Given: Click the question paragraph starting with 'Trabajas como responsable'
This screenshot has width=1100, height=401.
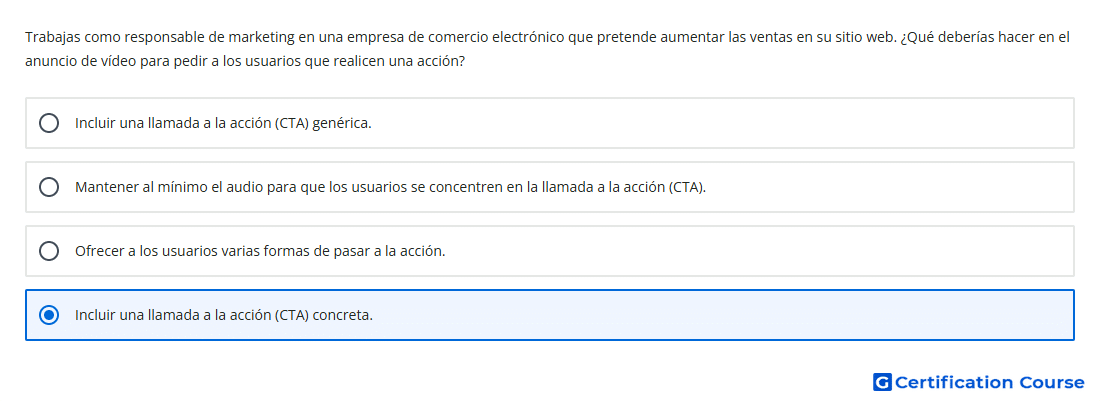Looking at the screenshot, I should (547, 49).
